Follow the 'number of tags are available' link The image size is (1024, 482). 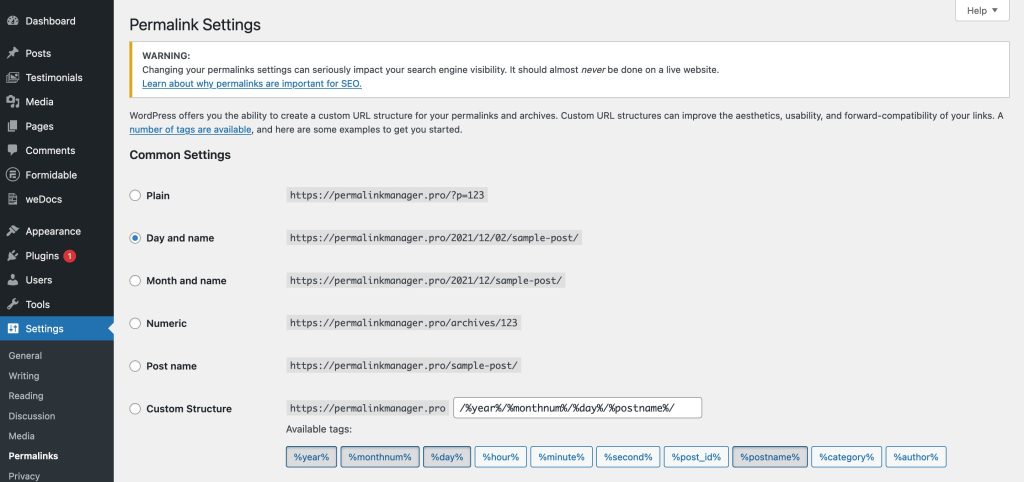point(190,129)
